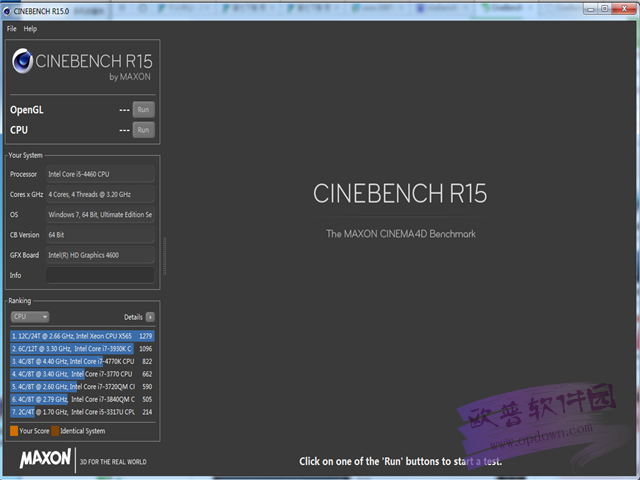Image resolution: width=640 pixels, height=480 pixels.
Task: Close the Cinebench window
Action: [624, 9]
